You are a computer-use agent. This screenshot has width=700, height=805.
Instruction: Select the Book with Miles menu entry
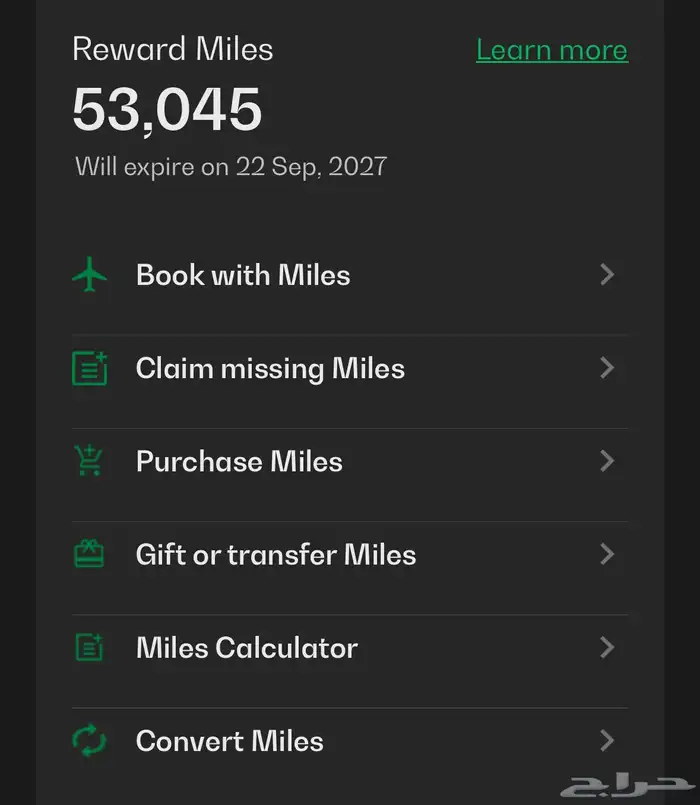(243, 275)
